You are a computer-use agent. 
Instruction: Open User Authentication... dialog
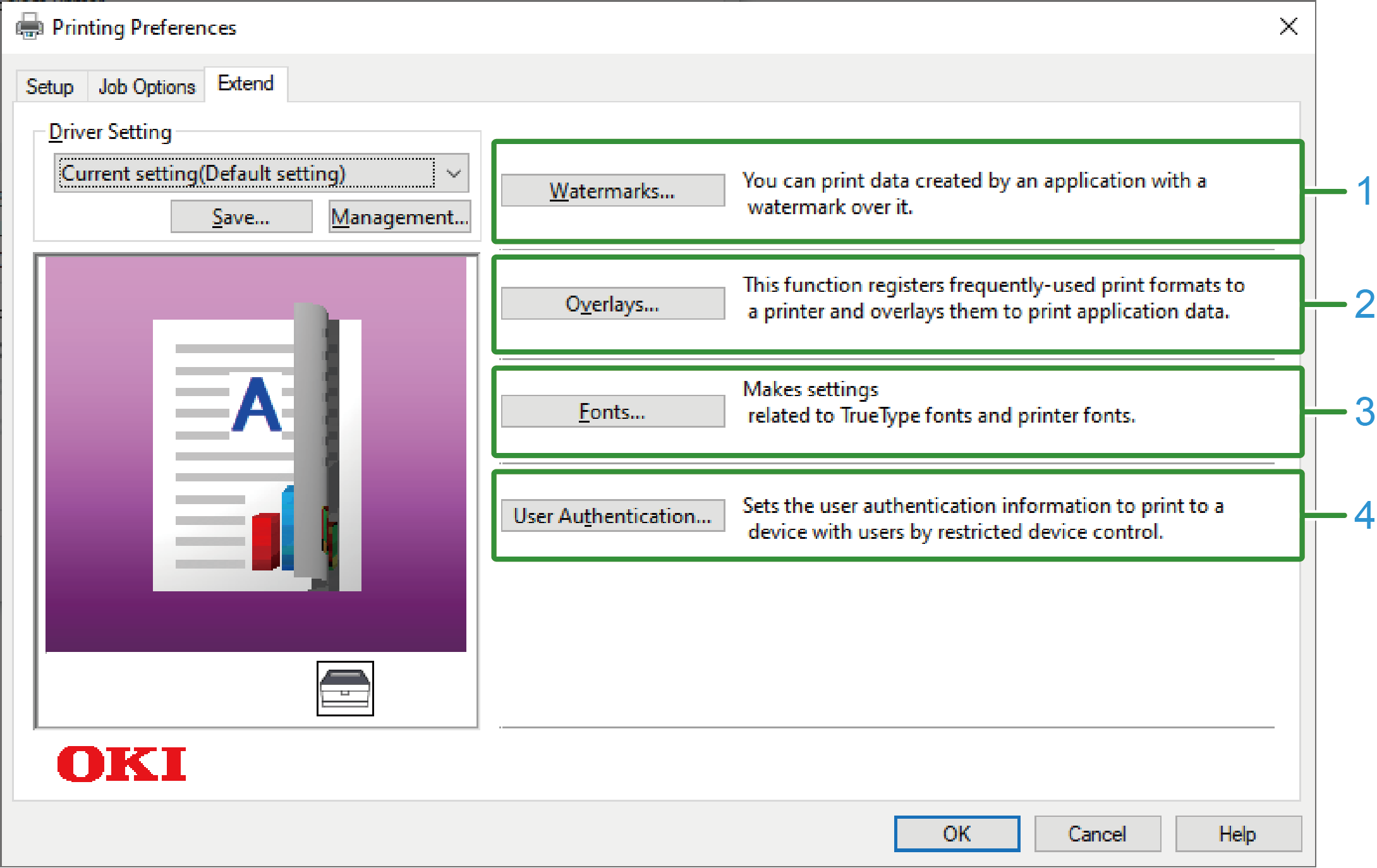tap(612, 516)
